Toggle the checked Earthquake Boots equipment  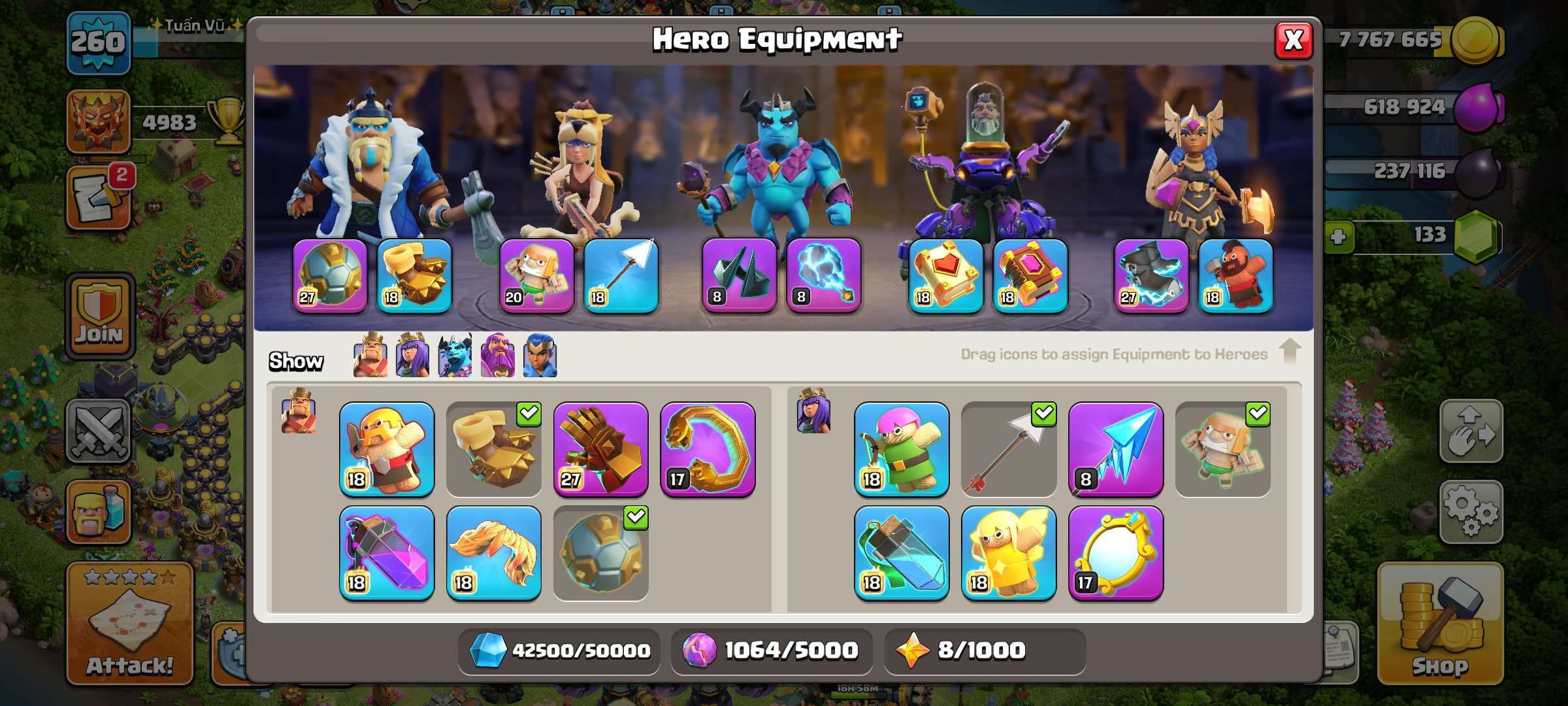point(493,450)
